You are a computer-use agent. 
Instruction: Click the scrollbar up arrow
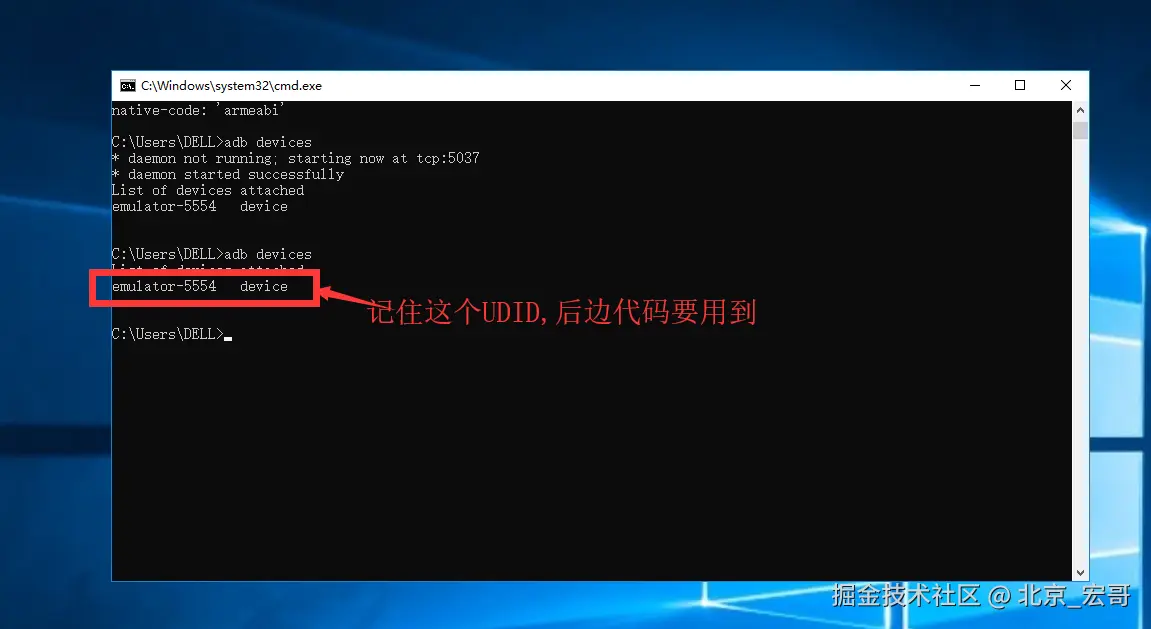pos(1080,110)
